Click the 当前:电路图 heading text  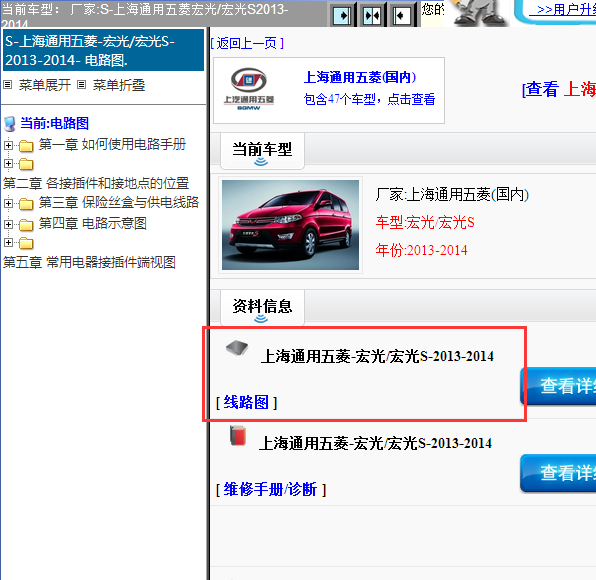point(54,124)
